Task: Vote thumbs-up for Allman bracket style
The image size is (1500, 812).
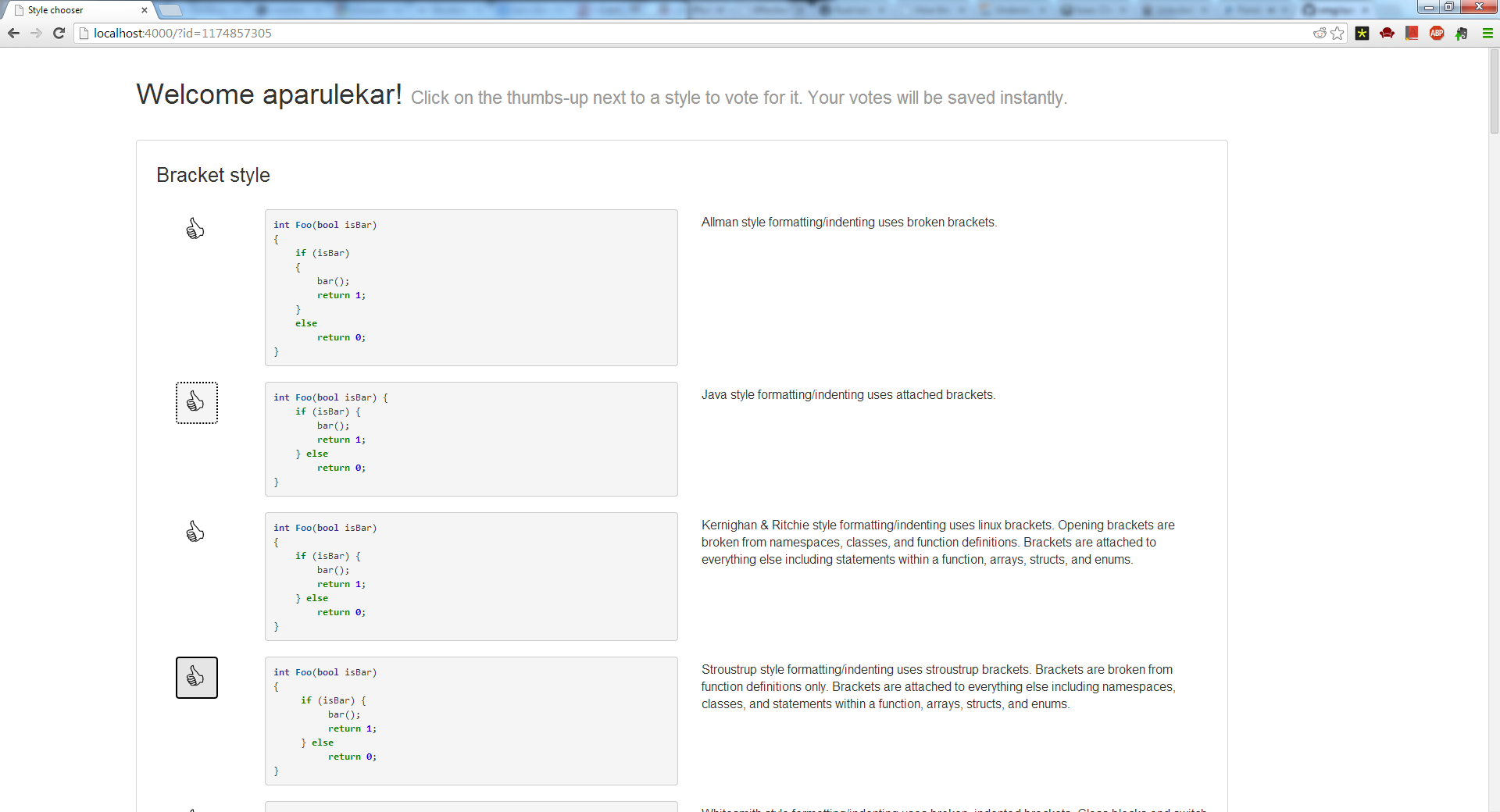Action: click(x=195, y=229)
